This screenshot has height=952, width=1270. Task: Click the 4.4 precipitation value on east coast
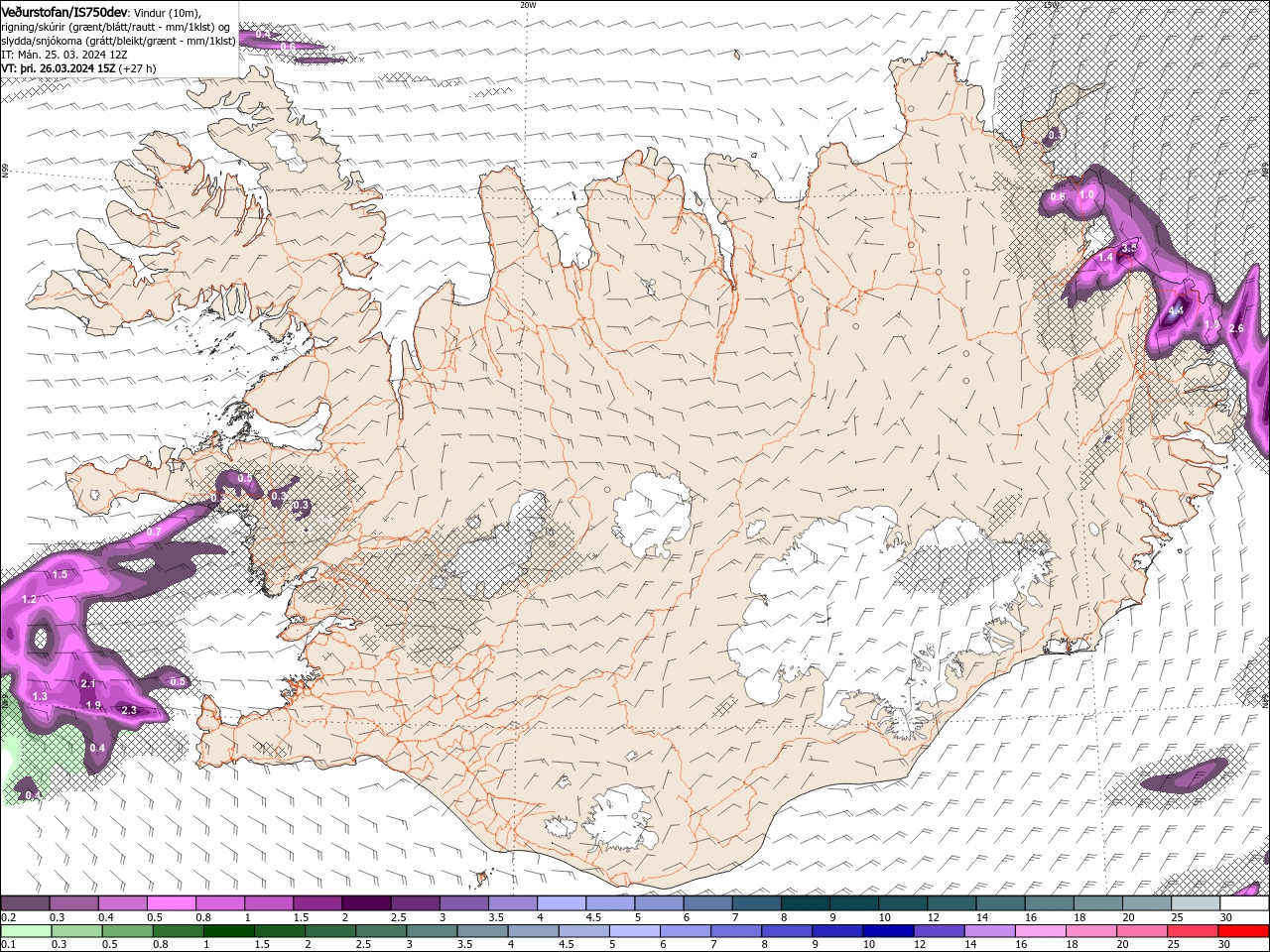pyautogui.click(x=1176, y=311)
